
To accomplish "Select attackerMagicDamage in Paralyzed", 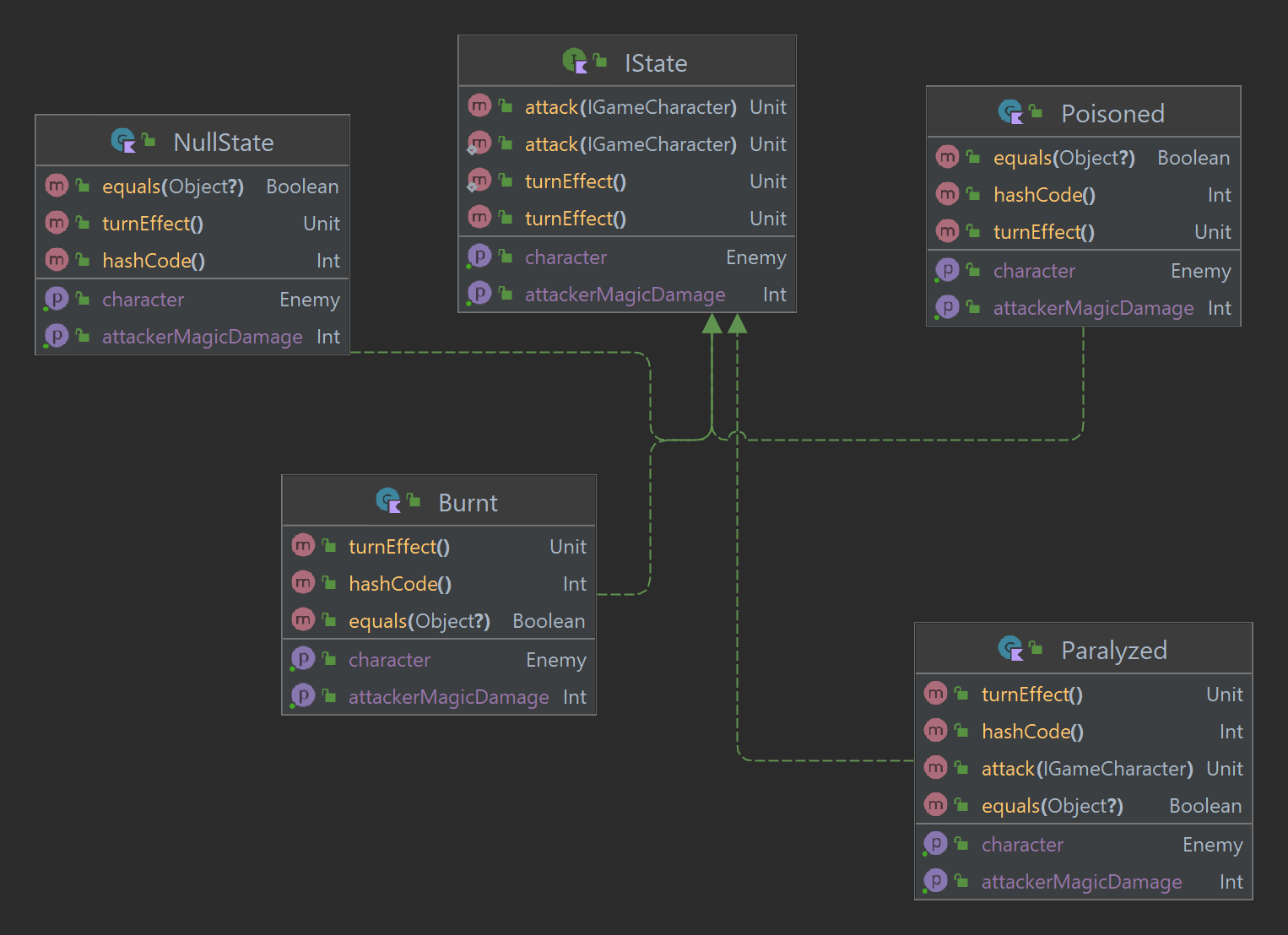I will 1082,882.
